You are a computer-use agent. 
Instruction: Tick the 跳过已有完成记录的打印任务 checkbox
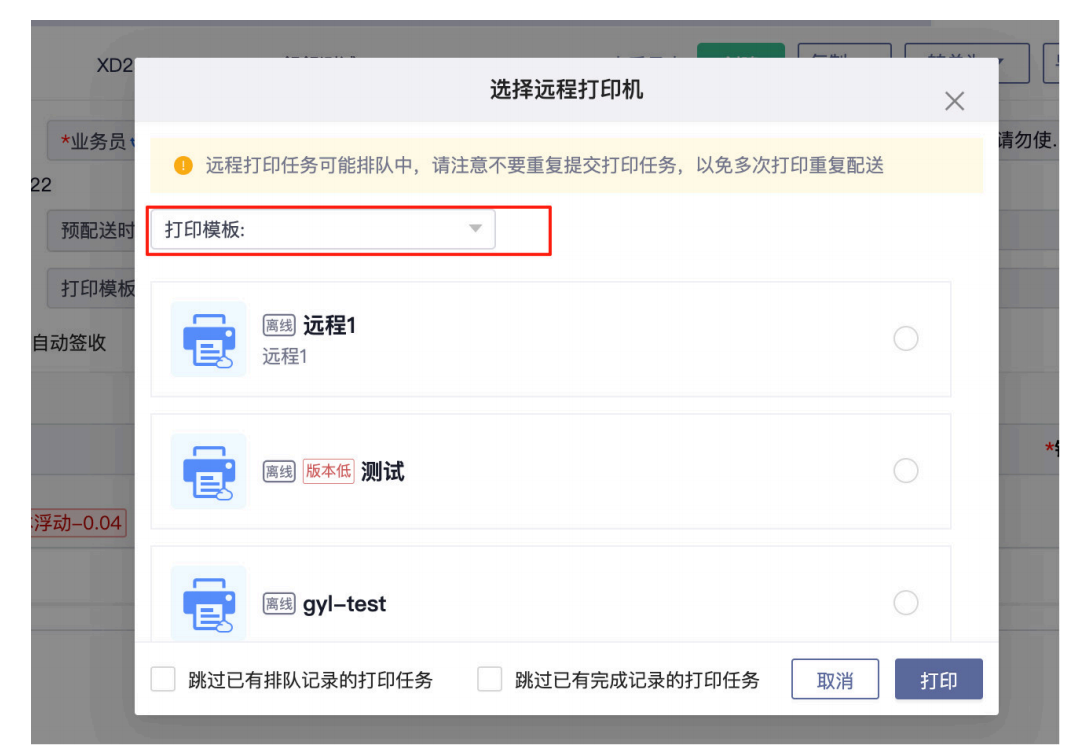tap(489, 680)
